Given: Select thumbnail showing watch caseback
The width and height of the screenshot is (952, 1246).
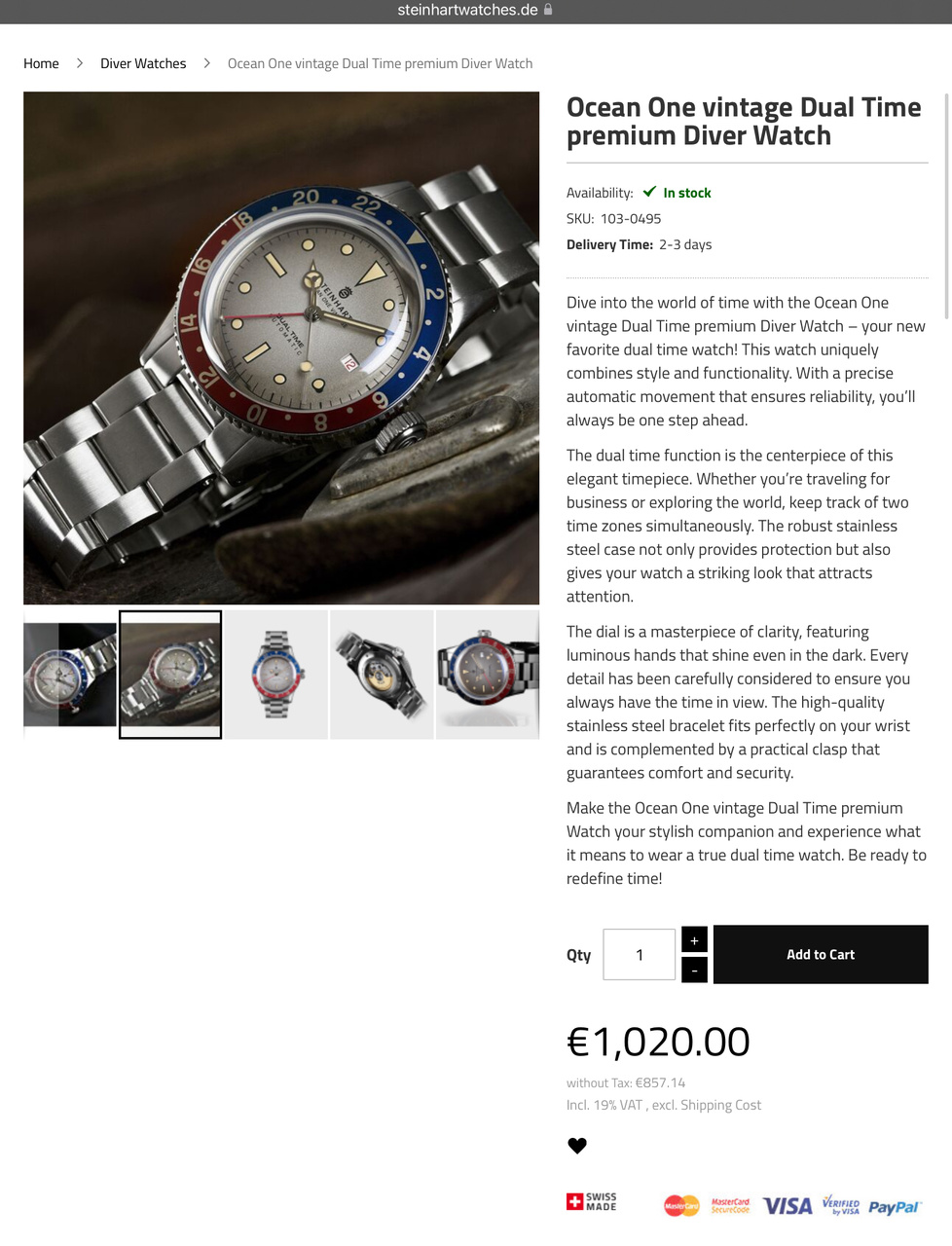Looking at the screenshot, I should tap(382, 675).
